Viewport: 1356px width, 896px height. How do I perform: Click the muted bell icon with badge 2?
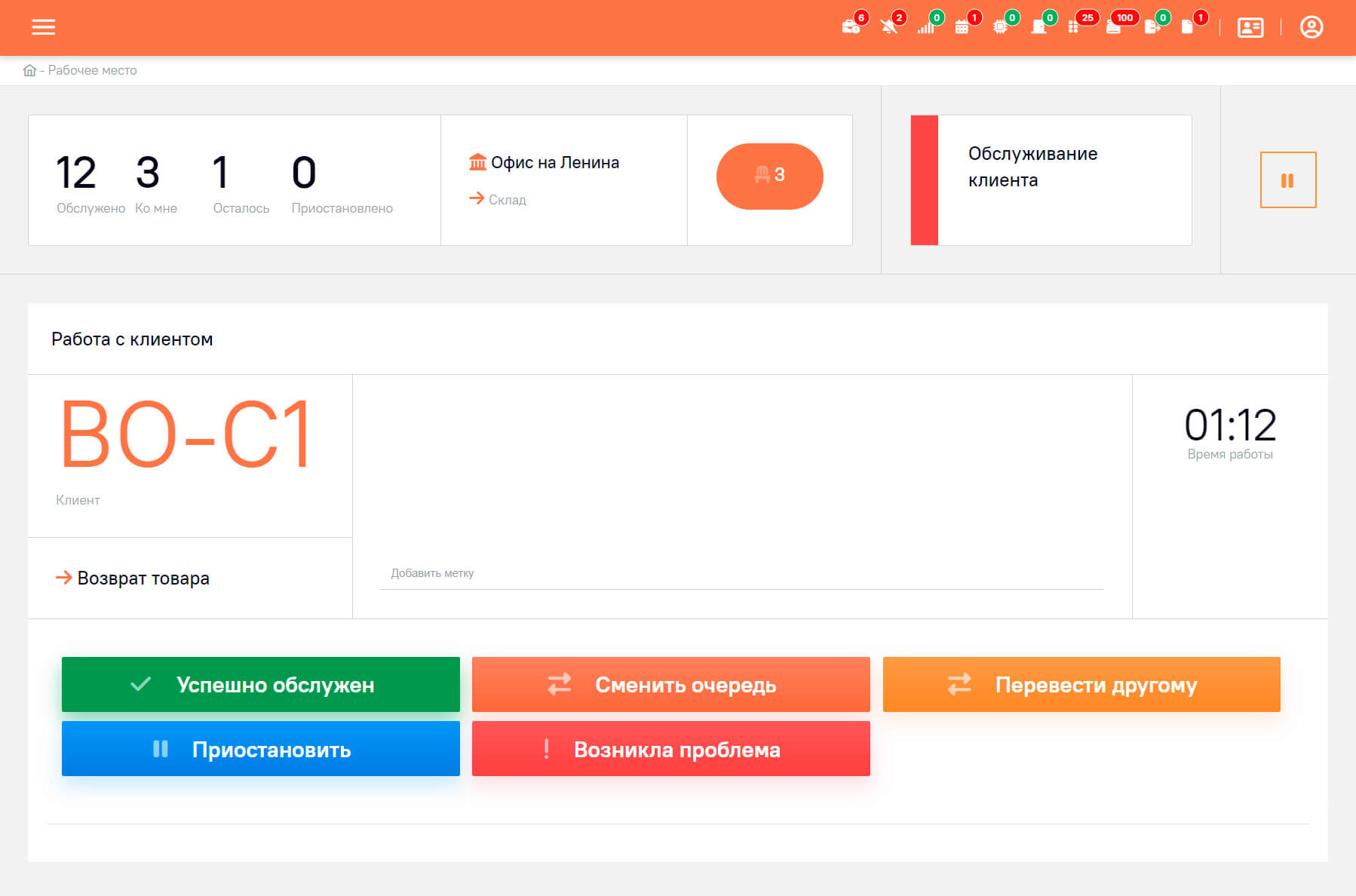[x=889, y=27]
